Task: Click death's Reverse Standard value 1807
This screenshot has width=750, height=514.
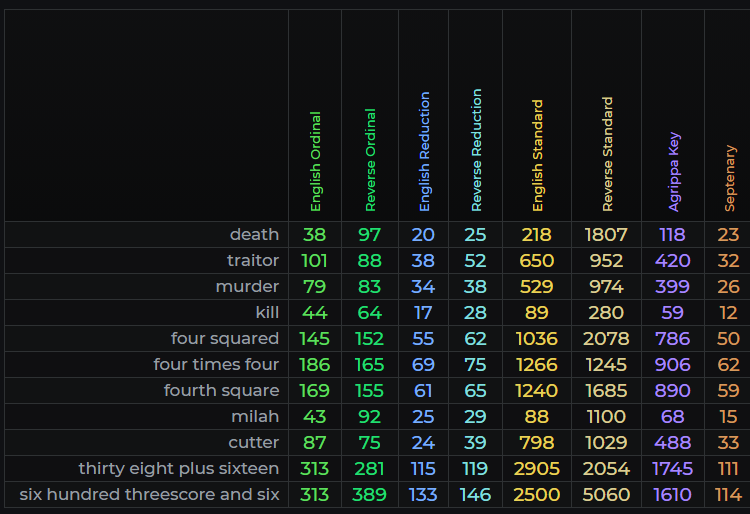Action: (x=606, y=234)
